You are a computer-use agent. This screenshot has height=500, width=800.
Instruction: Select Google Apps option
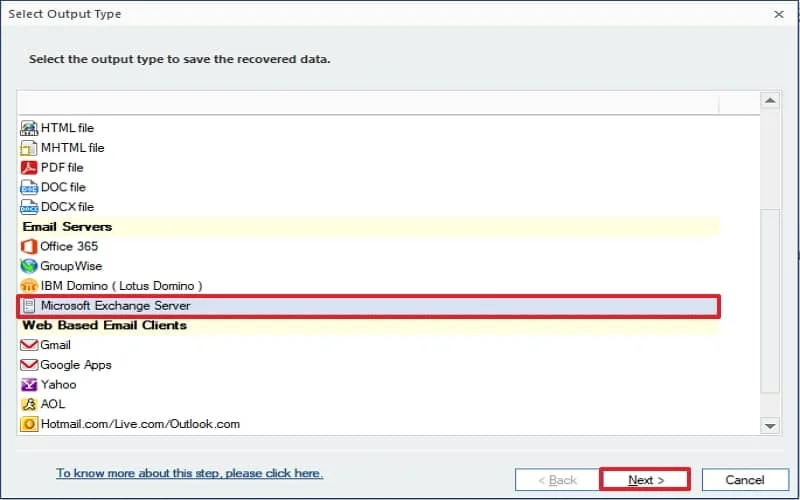76,365
